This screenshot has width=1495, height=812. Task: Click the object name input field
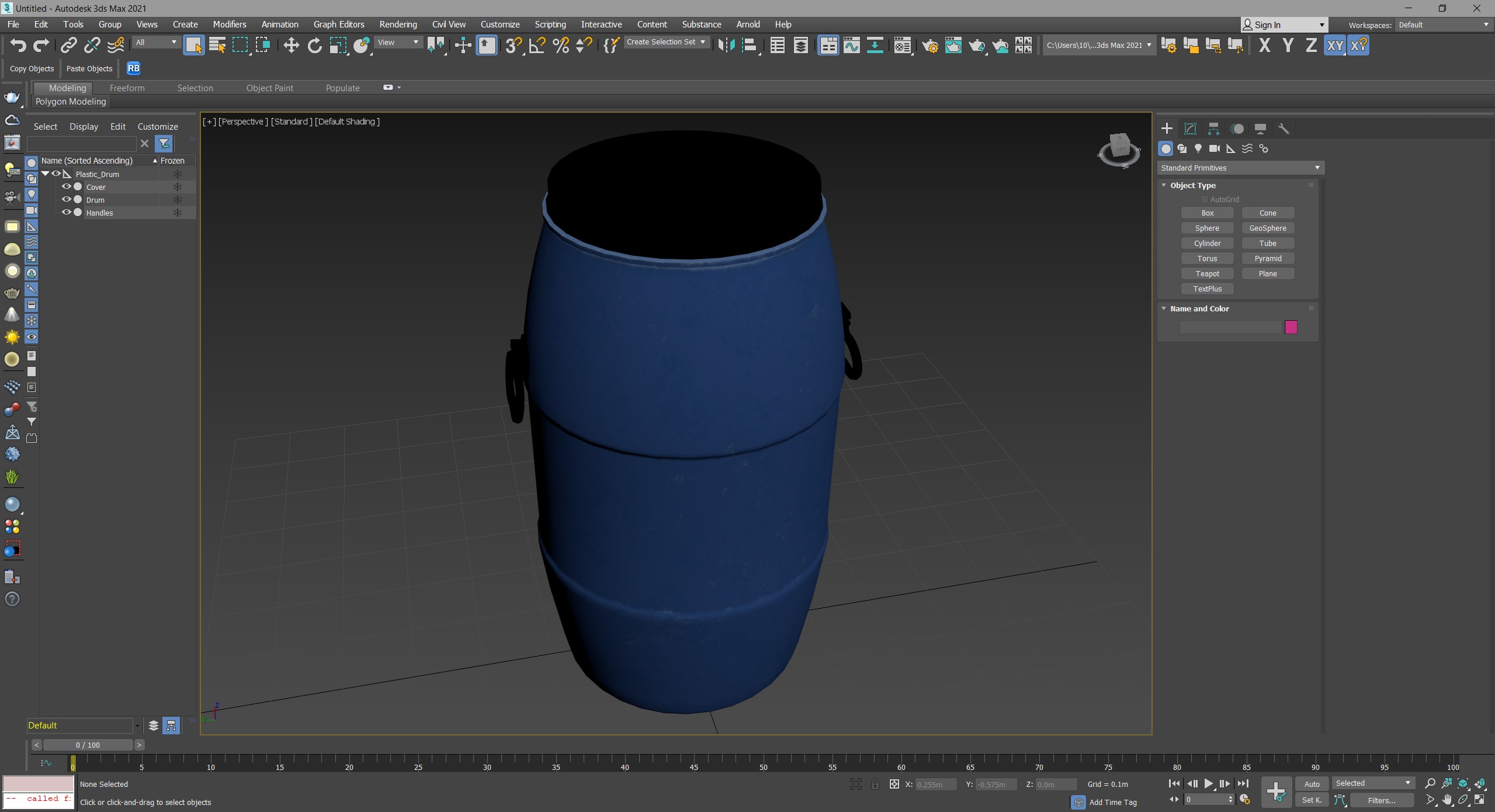(x=1230, y=327)
